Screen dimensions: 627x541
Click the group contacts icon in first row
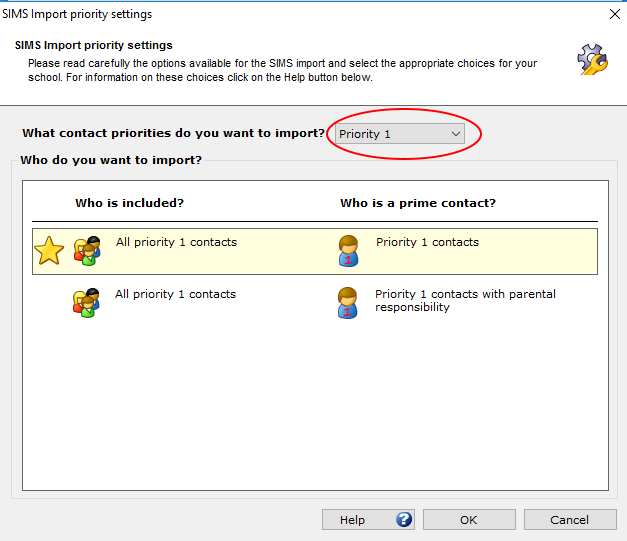[x=87, y=251]
